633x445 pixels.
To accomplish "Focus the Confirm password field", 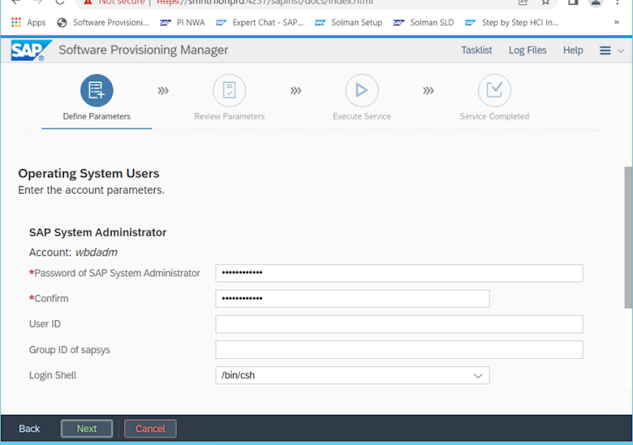I will pos(352,299).
